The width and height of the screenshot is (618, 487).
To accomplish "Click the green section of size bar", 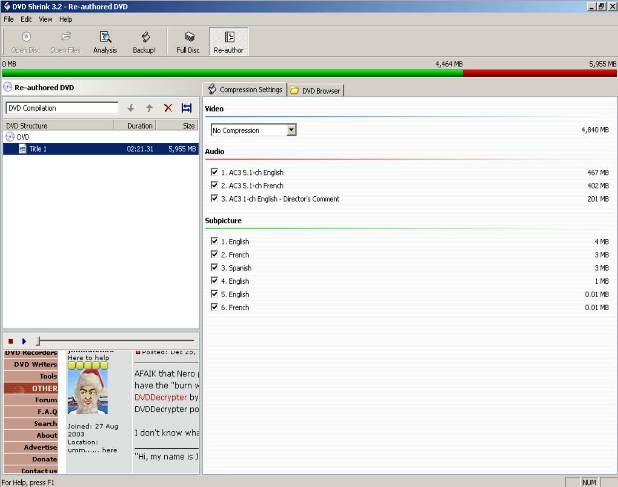I will tap(233, 73).
